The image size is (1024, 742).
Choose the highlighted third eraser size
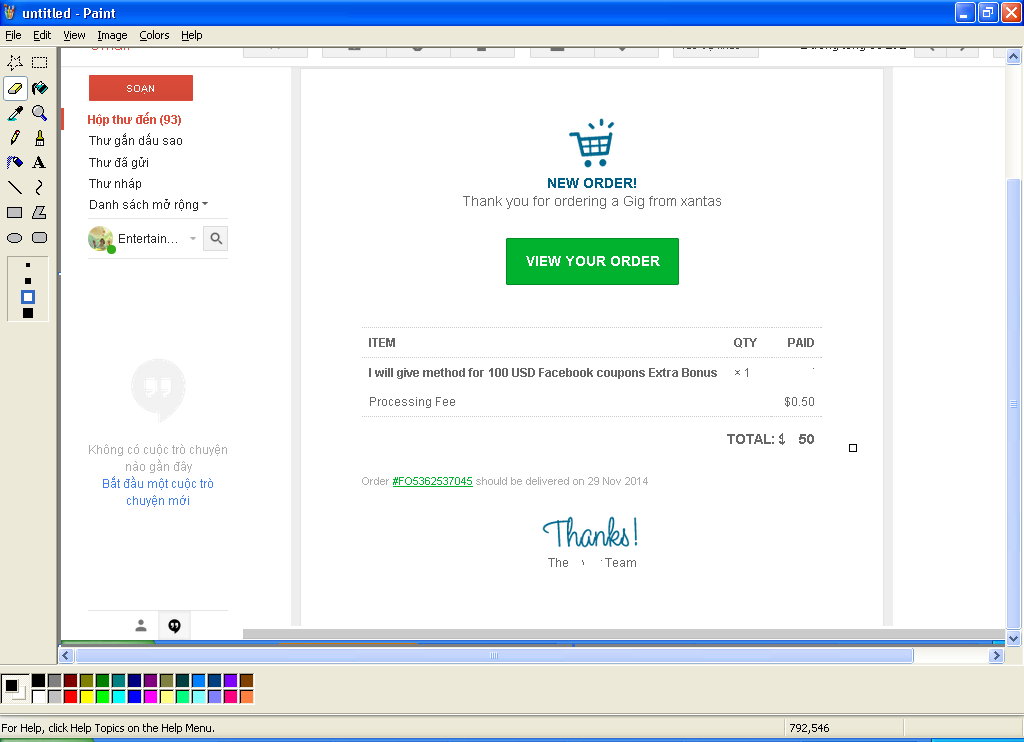point(27,297)
